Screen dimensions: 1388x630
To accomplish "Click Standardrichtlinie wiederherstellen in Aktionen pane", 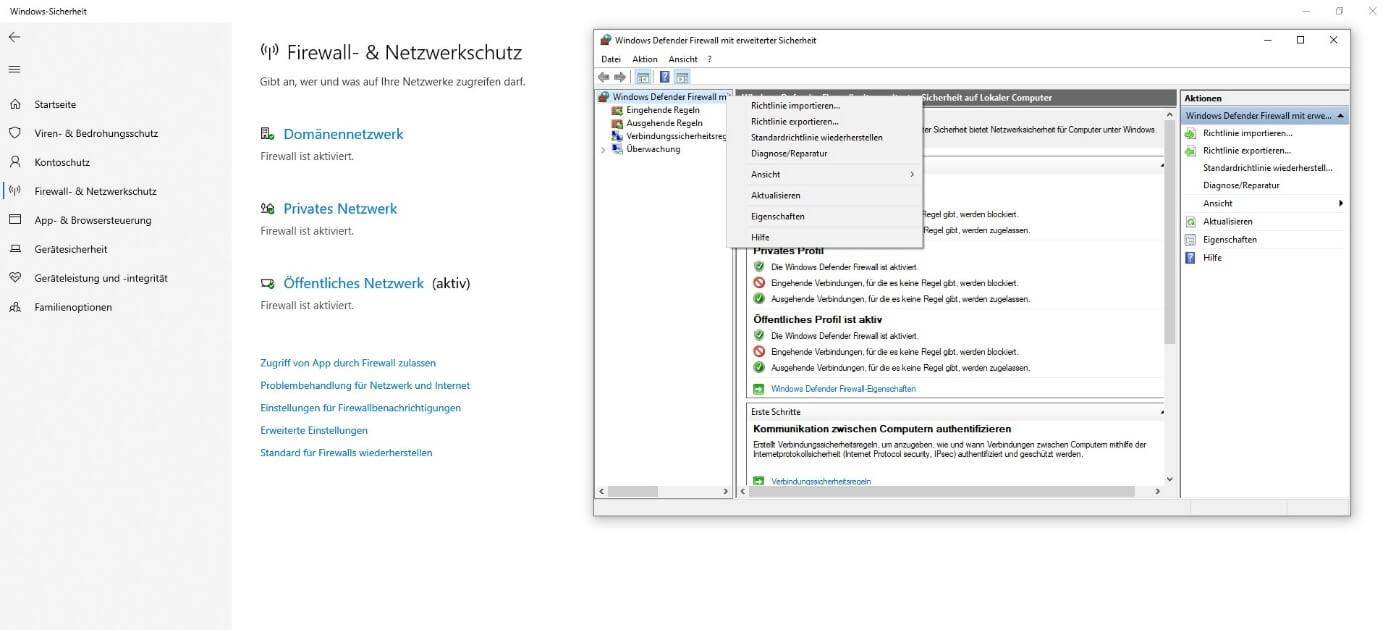I will (x=1268, y=168).
